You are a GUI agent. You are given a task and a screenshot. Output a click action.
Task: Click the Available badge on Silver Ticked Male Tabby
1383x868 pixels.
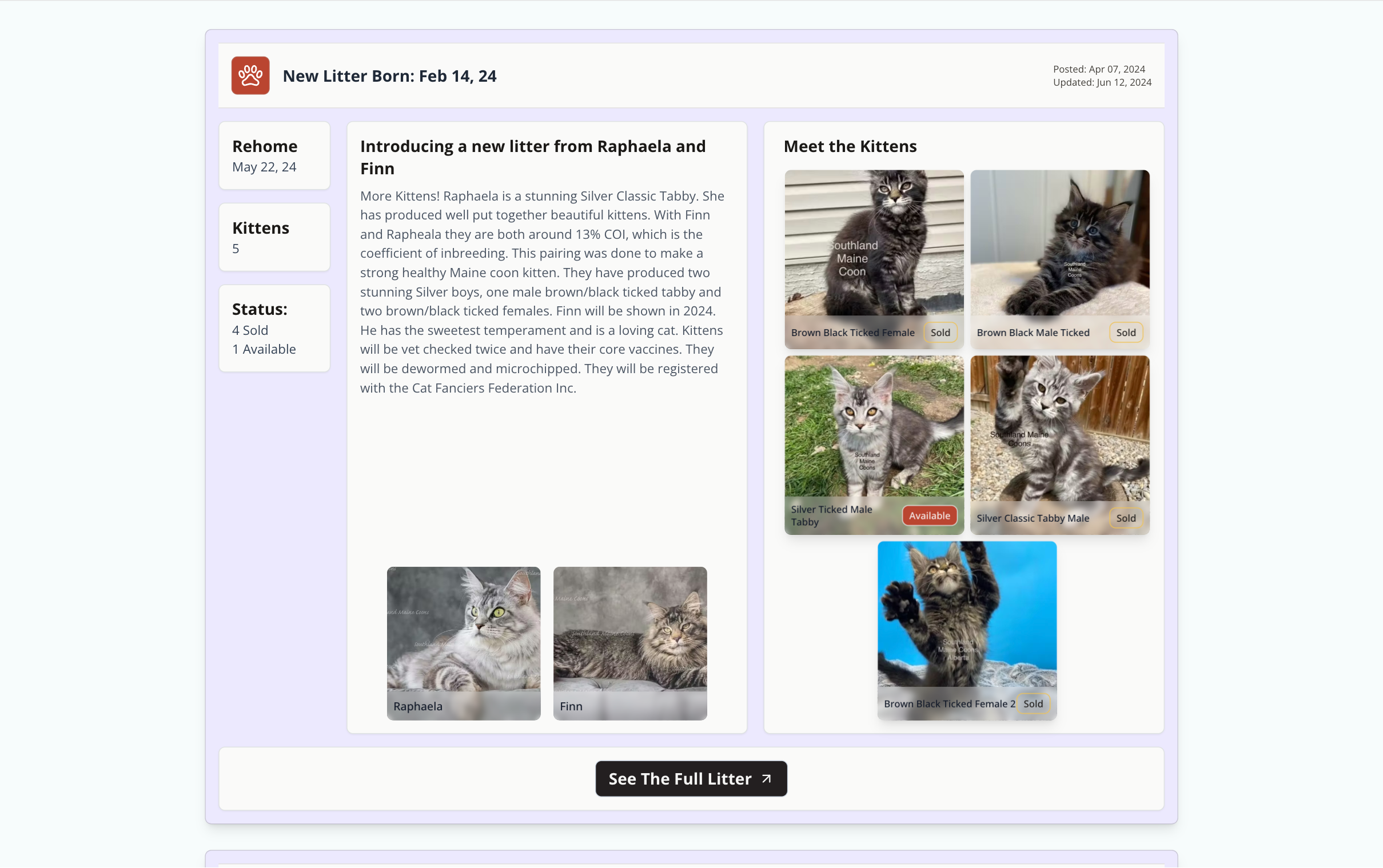[929, 515]
